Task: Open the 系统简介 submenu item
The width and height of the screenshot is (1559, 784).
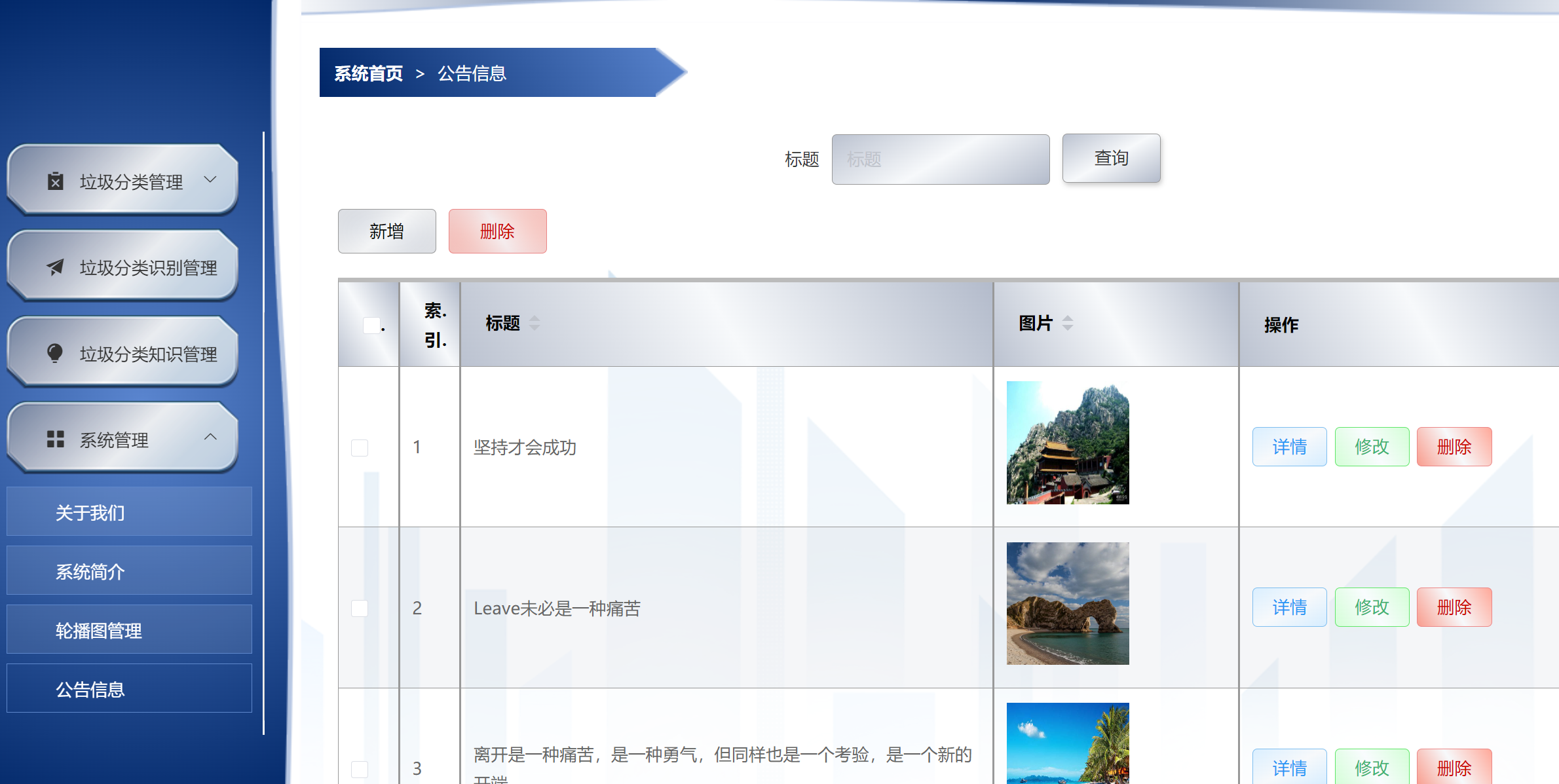Action: [x=129, y=570]
